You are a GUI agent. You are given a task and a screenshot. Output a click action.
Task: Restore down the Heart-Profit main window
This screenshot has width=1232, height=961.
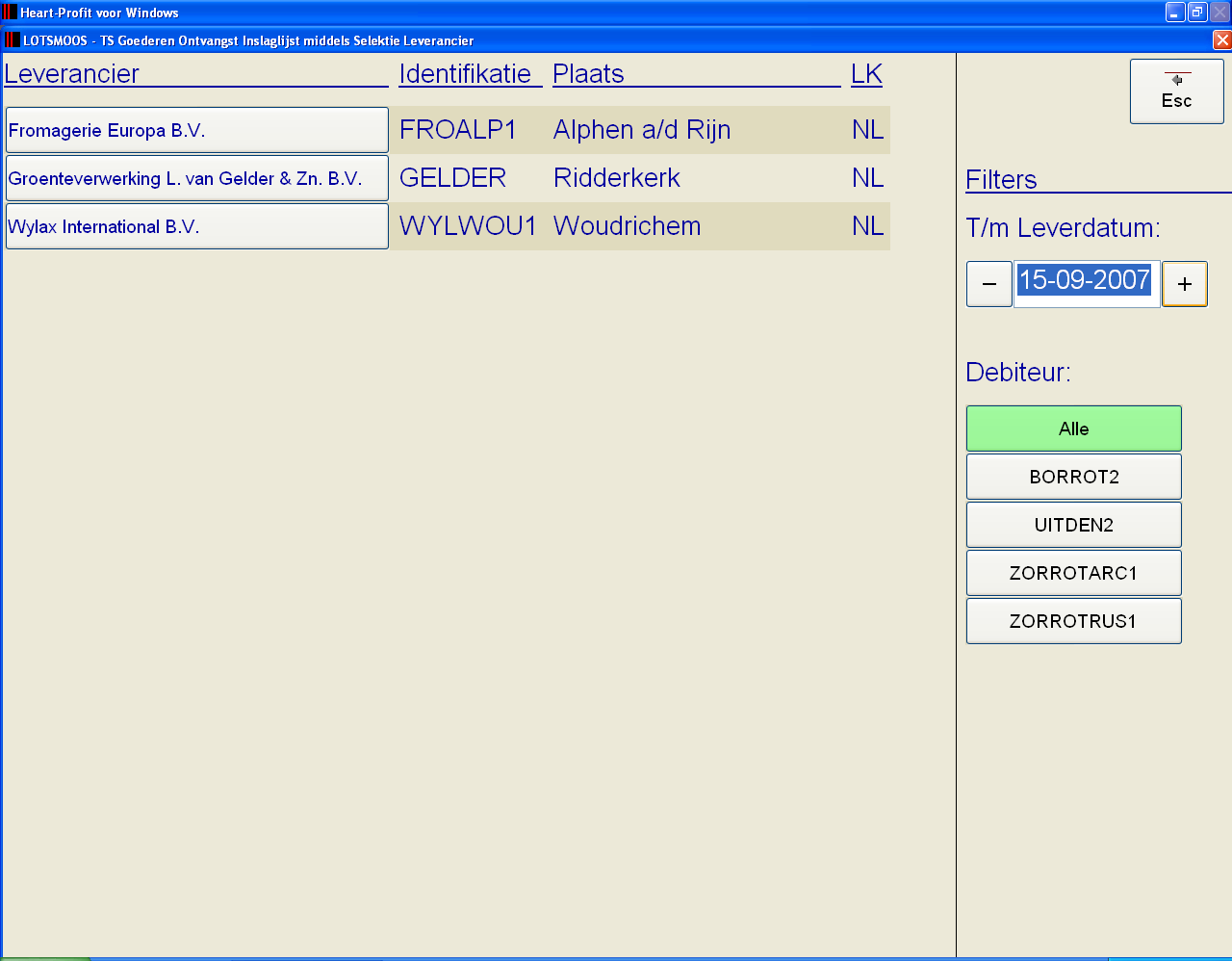tap(1197, 13)
